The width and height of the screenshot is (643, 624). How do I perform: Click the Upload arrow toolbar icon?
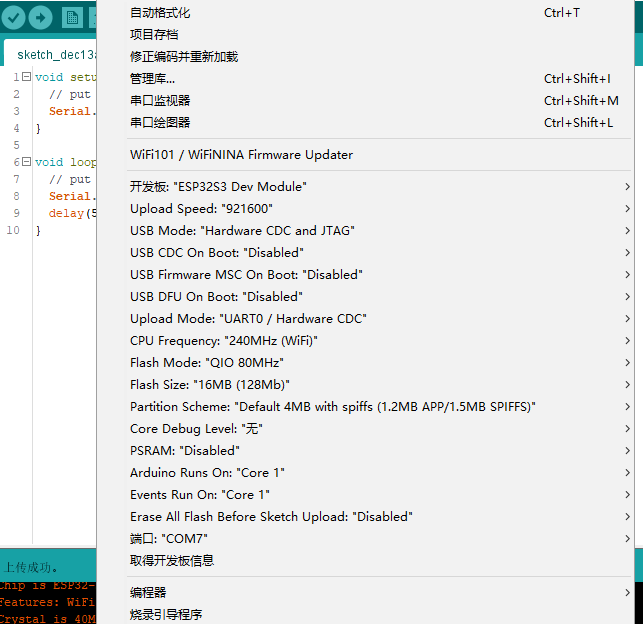click(40, 17)
